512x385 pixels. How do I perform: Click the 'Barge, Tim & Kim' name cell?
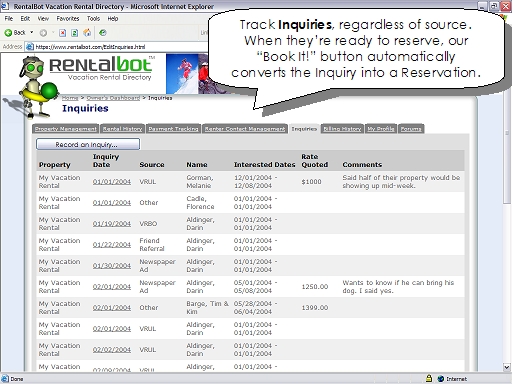207,308
